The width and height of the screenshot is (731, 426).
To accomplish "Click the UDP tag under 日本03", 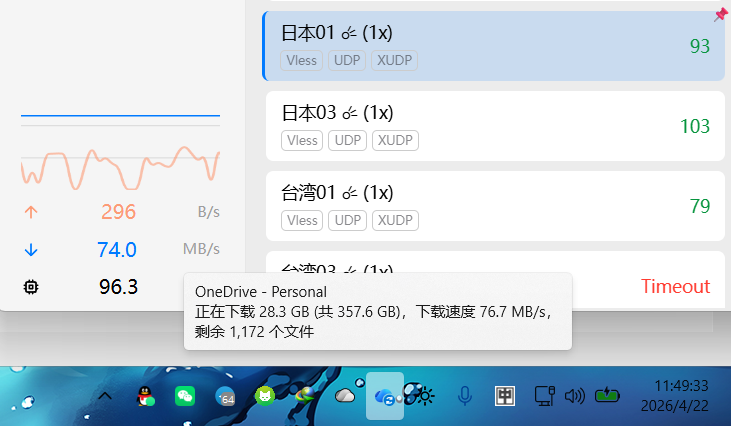I will tap(348, 140).
